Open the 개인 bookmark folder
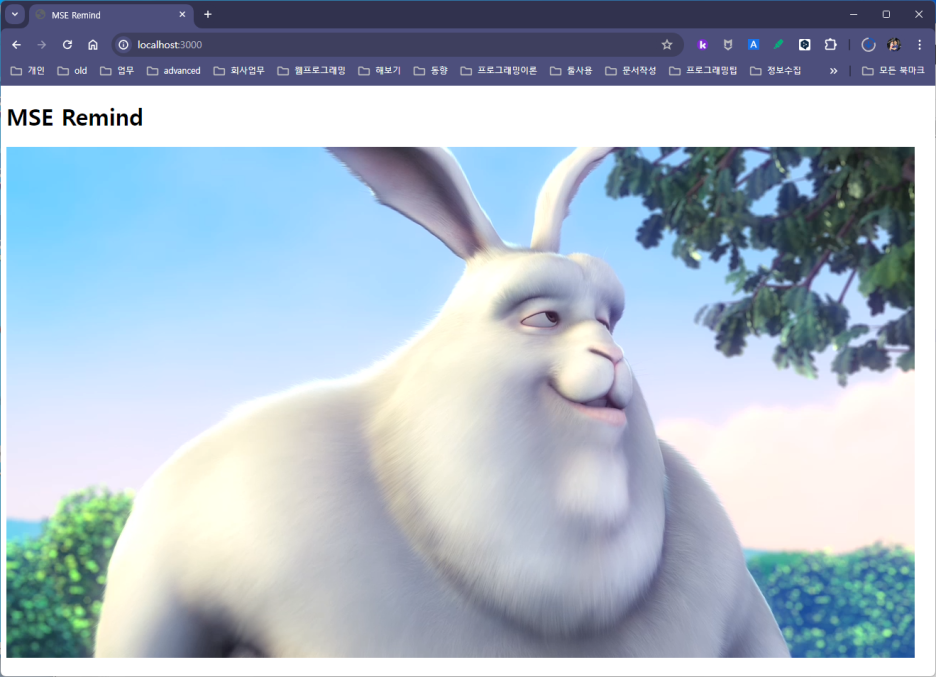936x677 pixels. pos(28,71)
